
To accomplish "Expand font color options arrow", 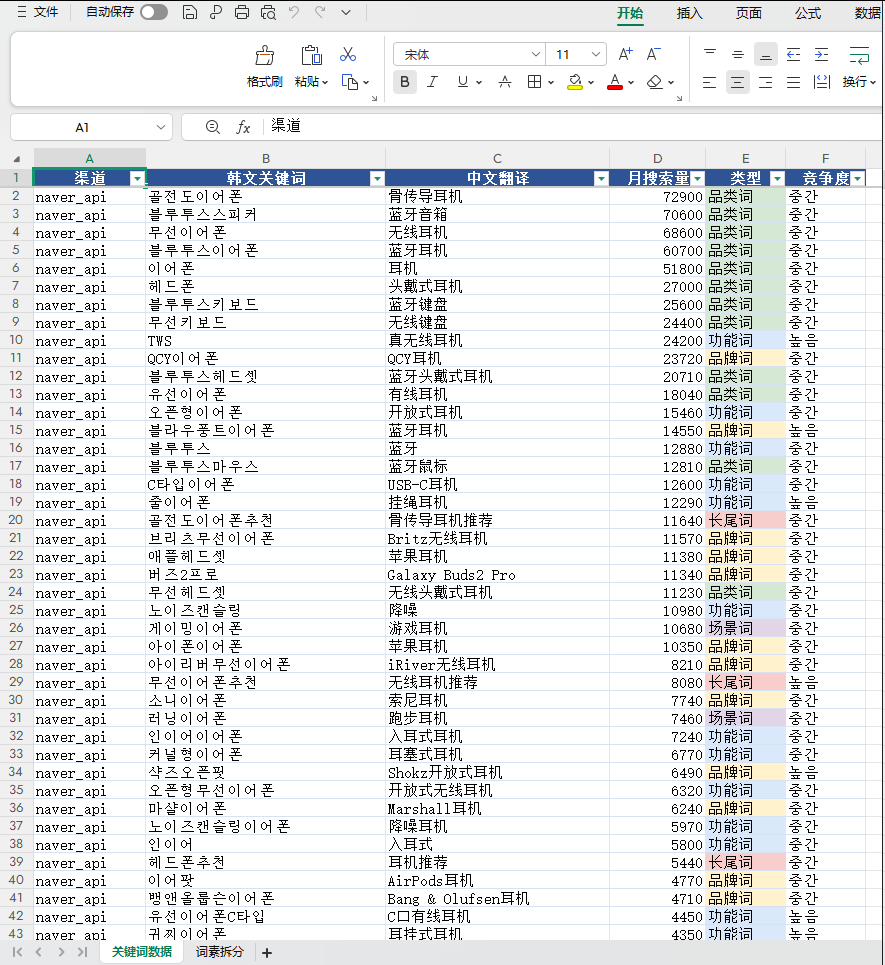I will pyautogui.click(x=631, y=82).
